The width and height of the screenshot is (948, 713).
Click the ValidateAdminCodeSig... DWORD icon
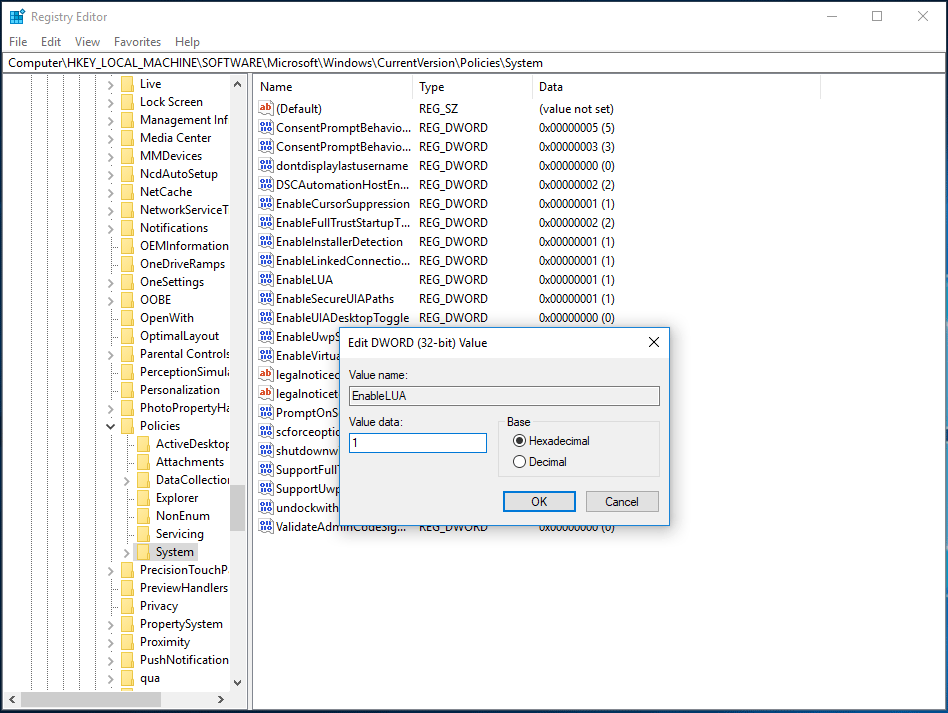pos(265,526)
